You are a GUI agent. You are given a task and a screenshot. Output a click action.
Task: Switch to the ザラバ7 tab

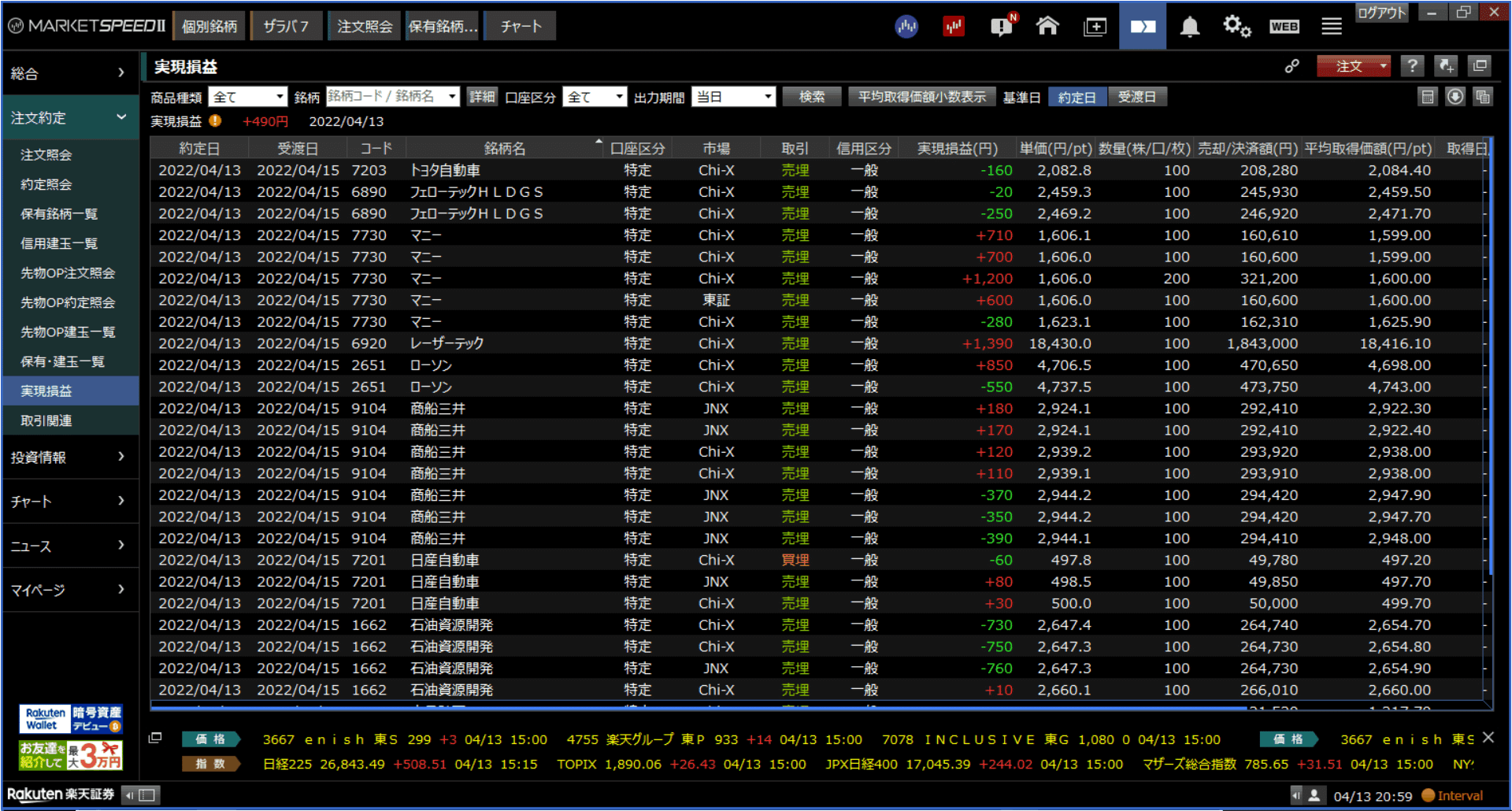point(287,26)
